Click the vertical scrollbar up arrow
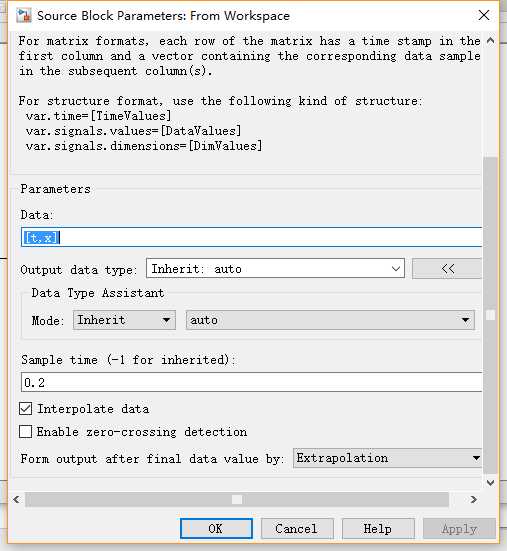Screen dimensions: 507x551 coord(490,40)
